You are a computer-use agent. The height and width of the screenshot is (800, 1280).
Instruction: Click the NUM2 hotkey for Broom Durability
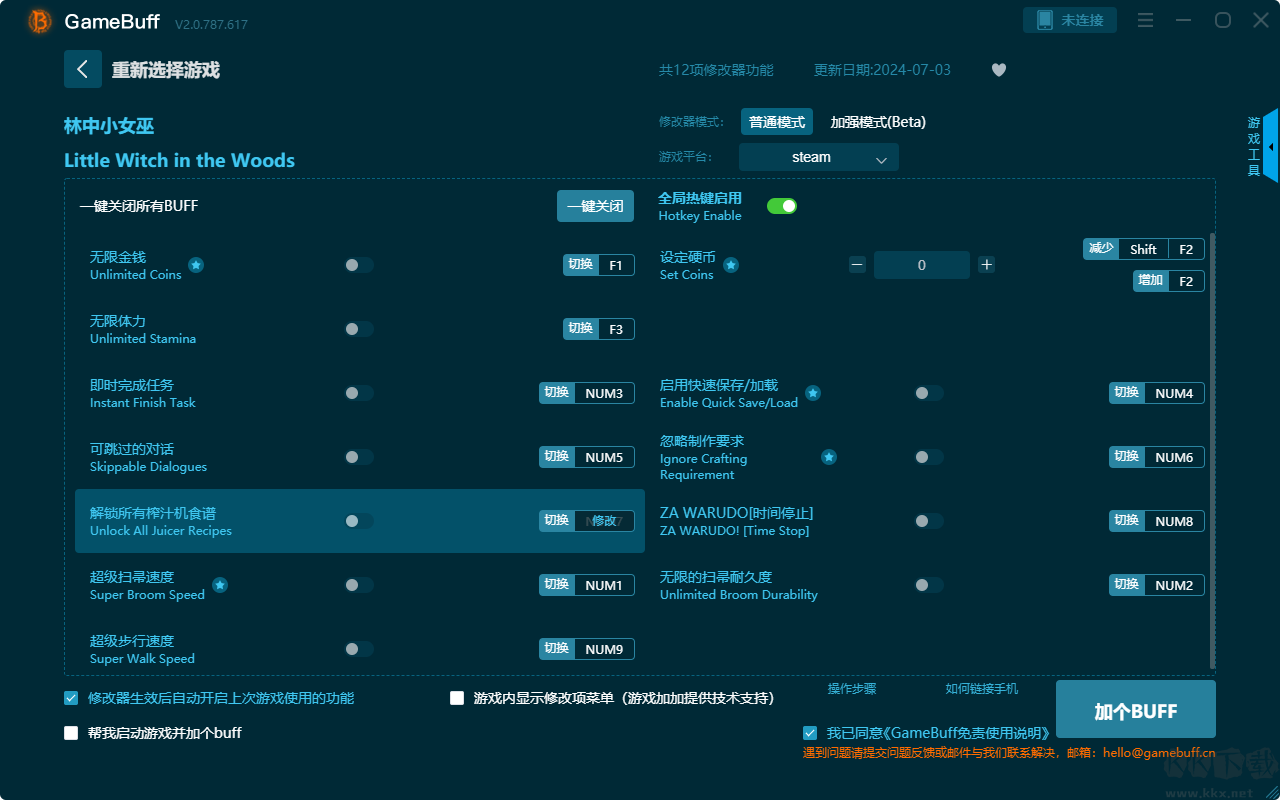1174,585
